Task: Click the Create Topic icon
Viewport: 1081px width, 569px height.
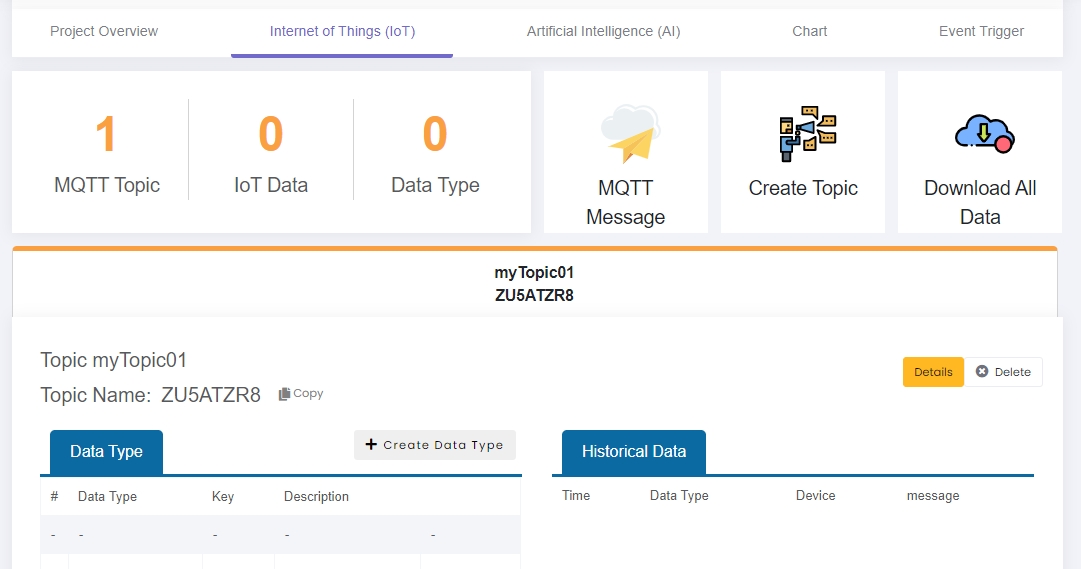Action: [x=807, y=134]
